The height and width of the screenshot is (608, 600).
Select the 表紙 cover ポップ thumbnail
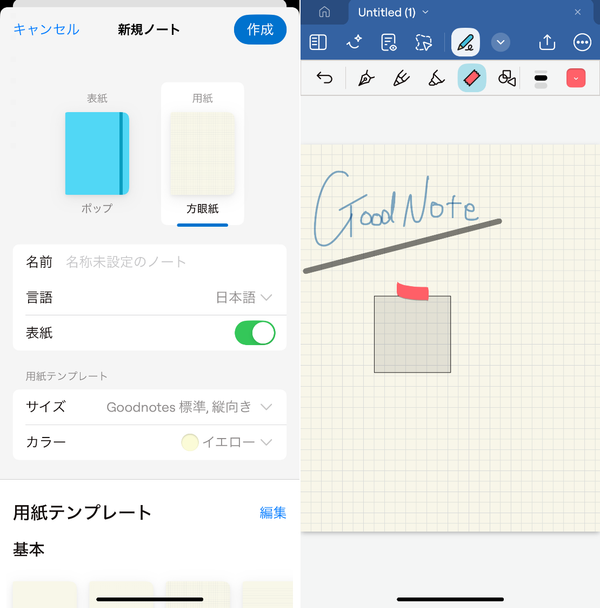coord(97,153)
